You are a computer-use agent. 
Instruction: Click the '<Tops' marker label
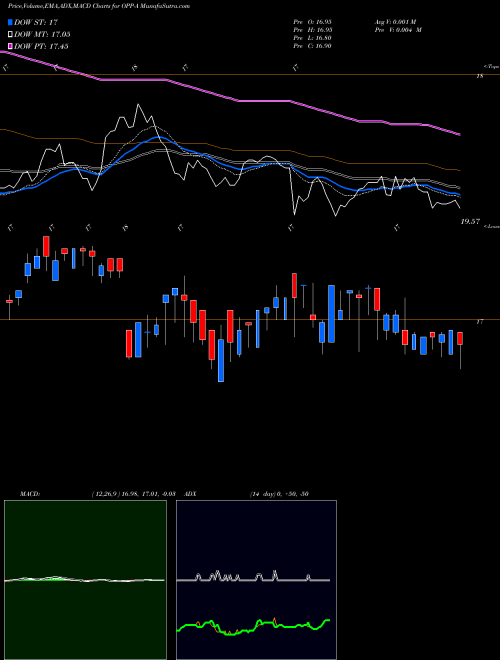point(491,67)
